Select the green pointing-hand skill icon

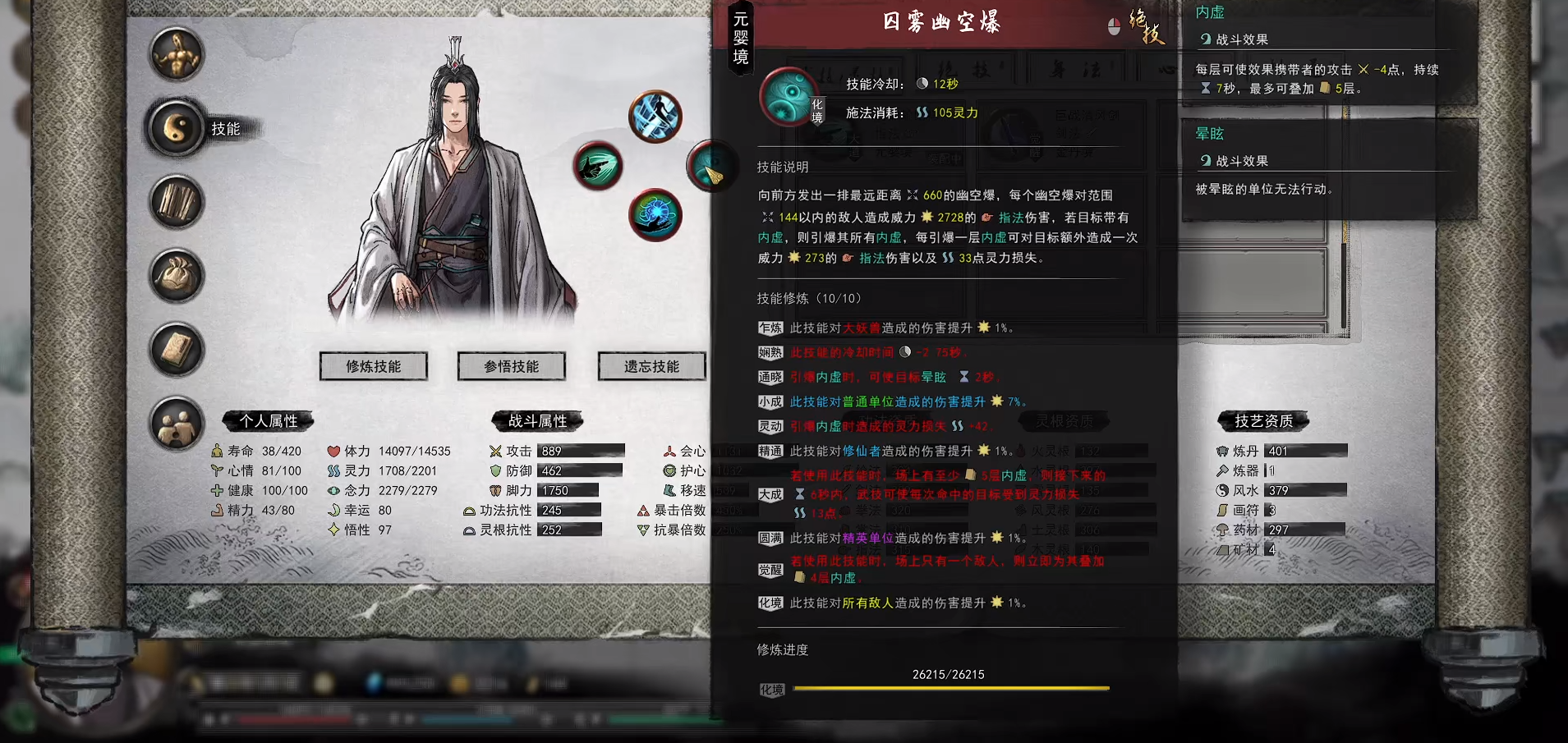click(598, 167)
